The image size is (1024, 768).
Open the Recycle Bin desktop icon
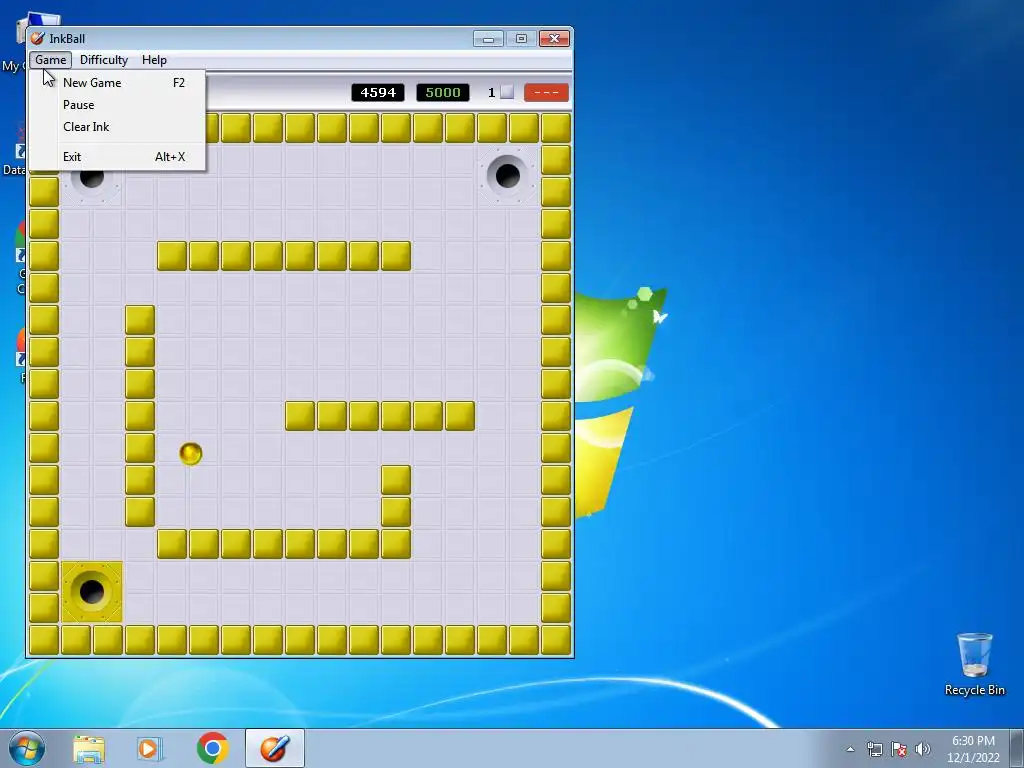[x=974, y=664]
